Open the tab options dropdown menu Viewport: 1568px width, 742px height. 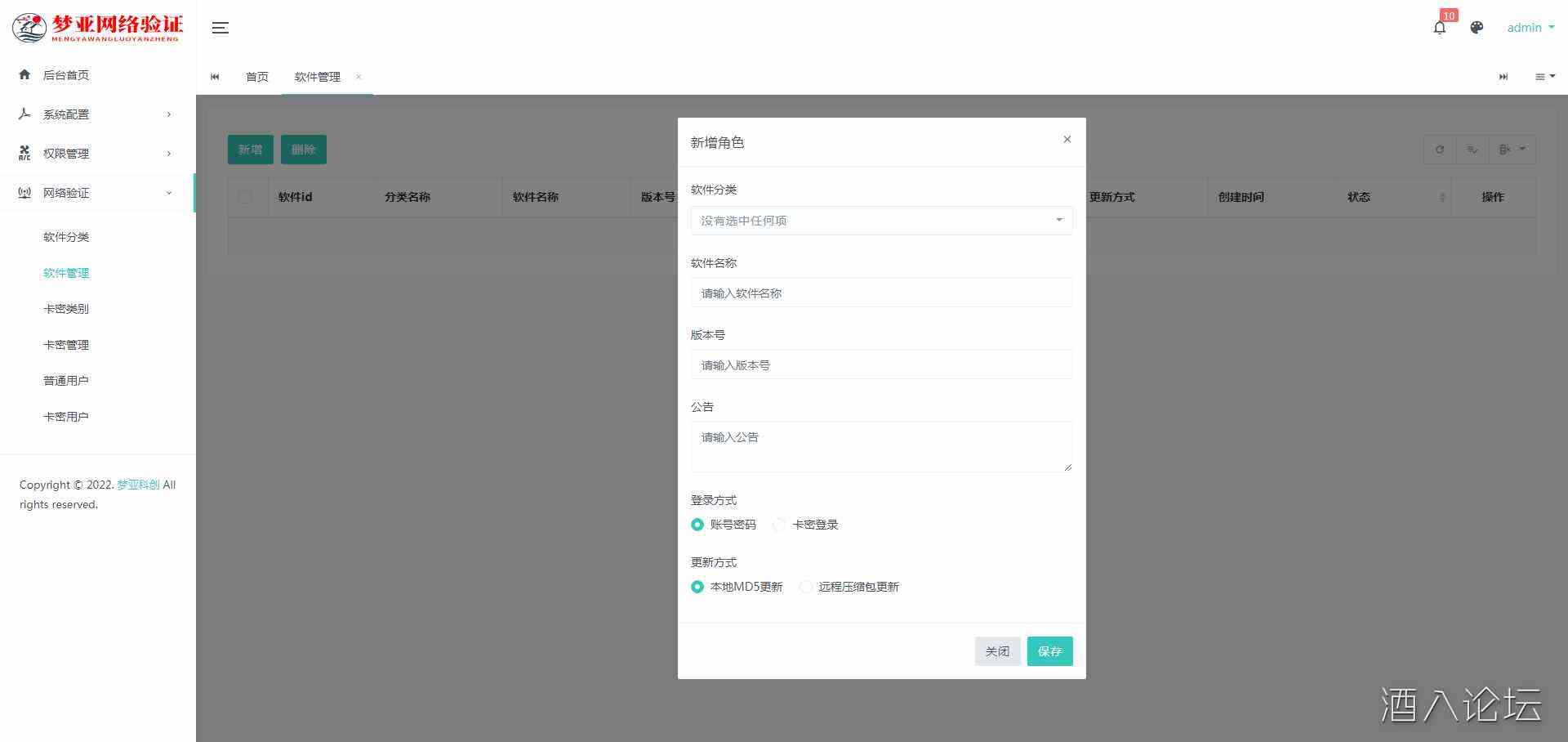coord(1545,77)
